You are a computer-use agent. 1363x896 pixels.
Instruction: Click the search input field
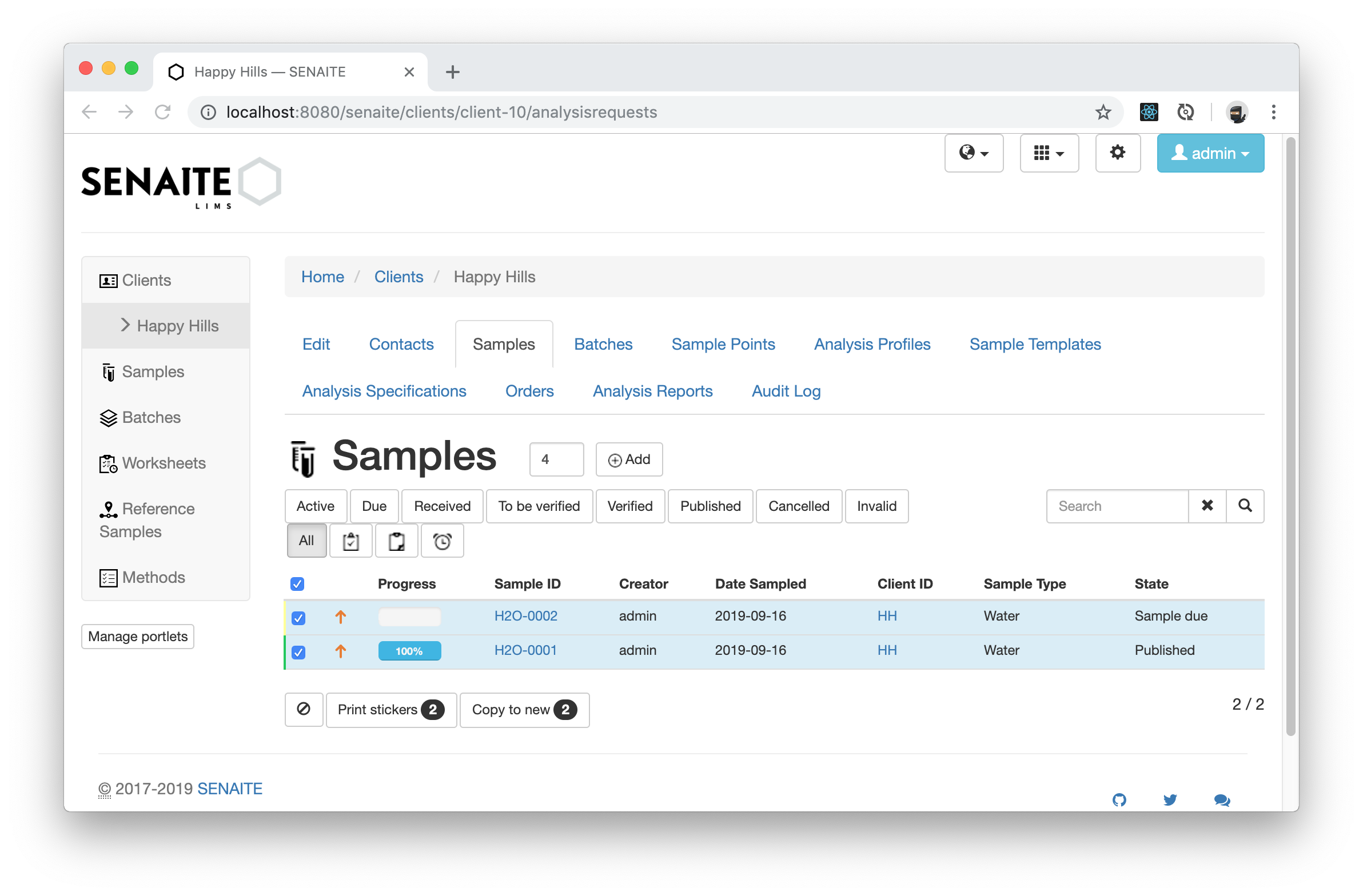(x=1117, y=506)
